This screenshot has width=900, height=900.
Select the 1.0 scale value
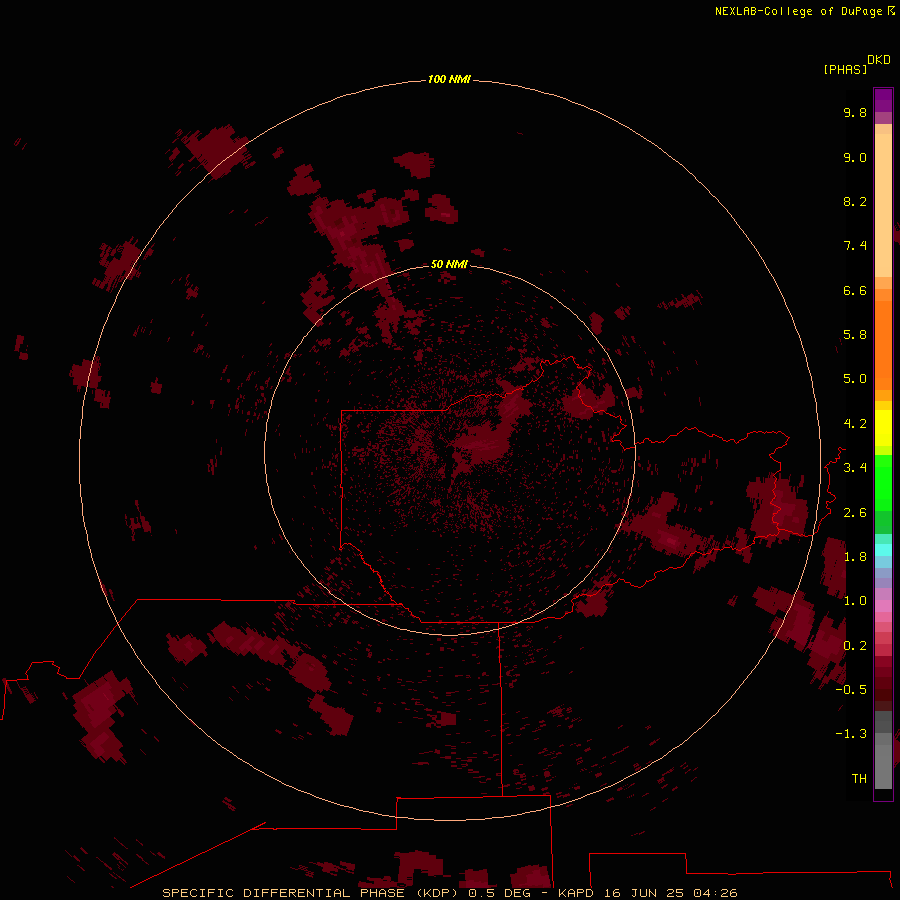[855, 601]
